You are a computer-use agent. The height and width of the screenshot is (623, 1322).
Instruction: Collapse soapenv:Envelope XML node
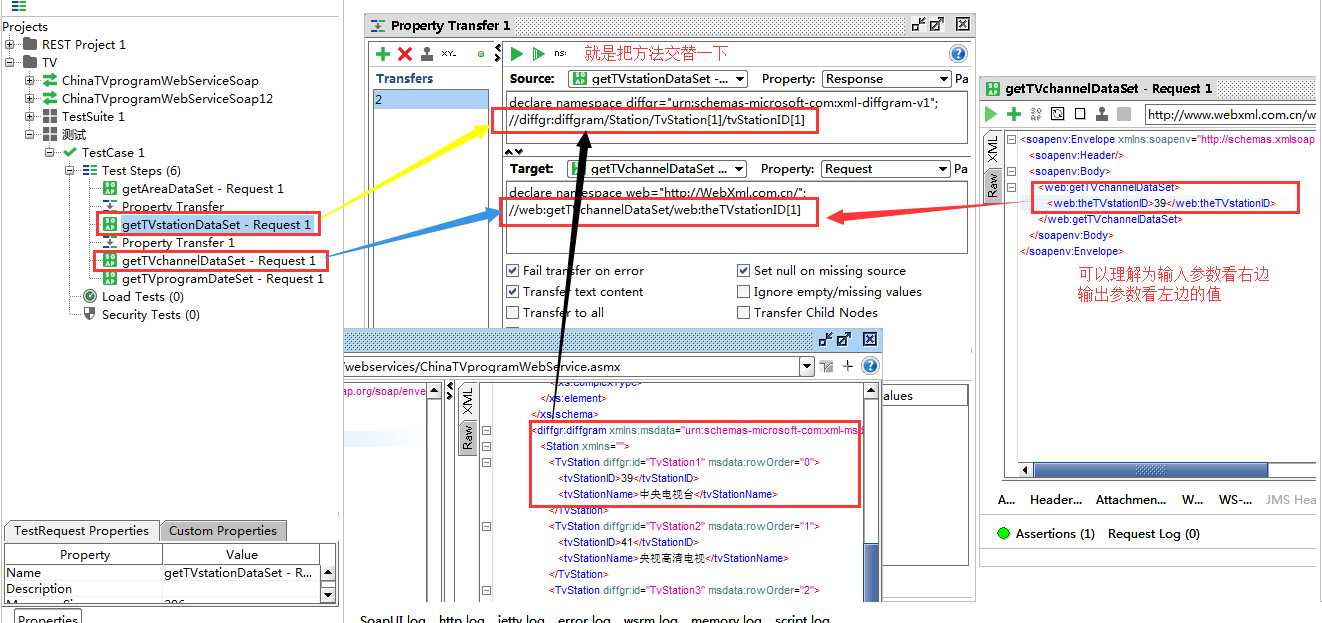point(1011,140)
